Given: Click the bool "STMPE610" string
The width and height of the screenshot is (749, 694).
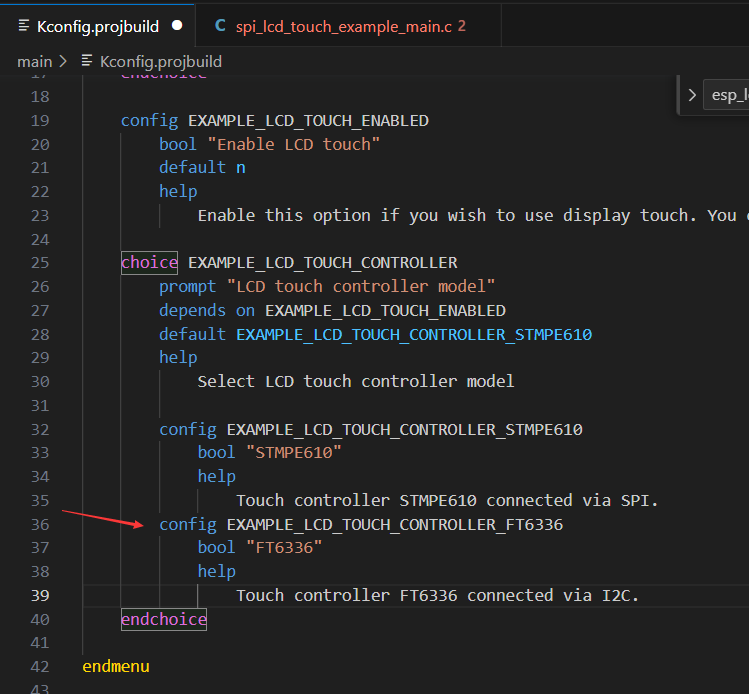Looking at the screenshot, I should pos(294,452).
